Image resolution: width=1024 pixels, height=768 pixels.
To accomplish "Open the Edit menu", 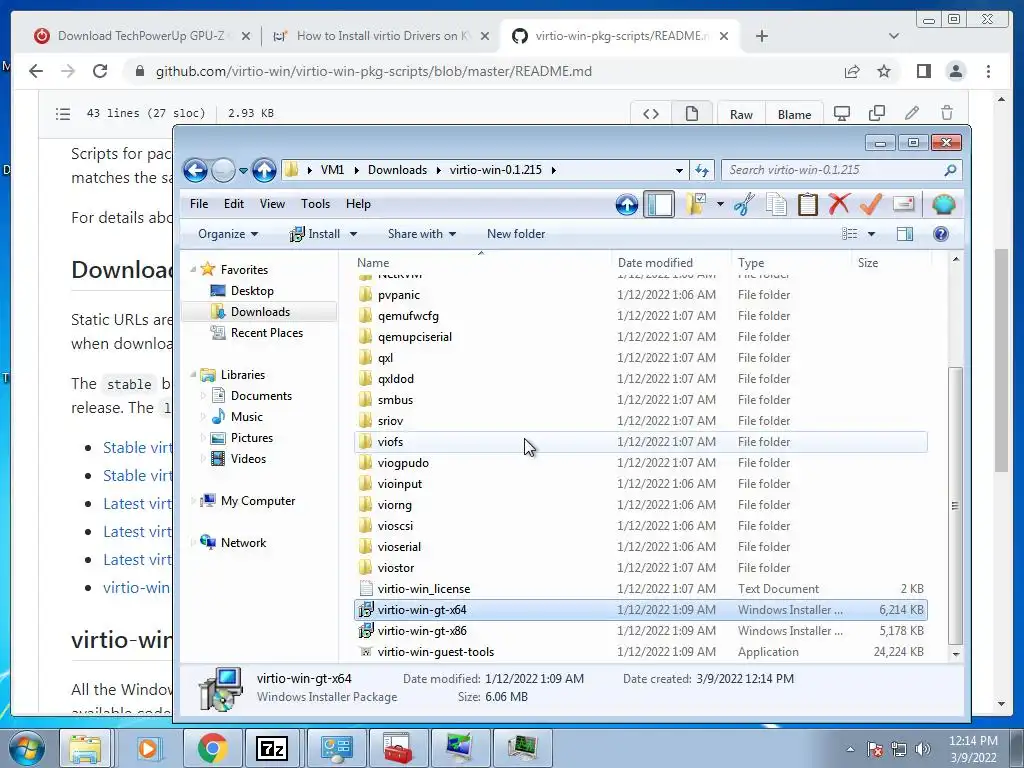I will 233,204.
